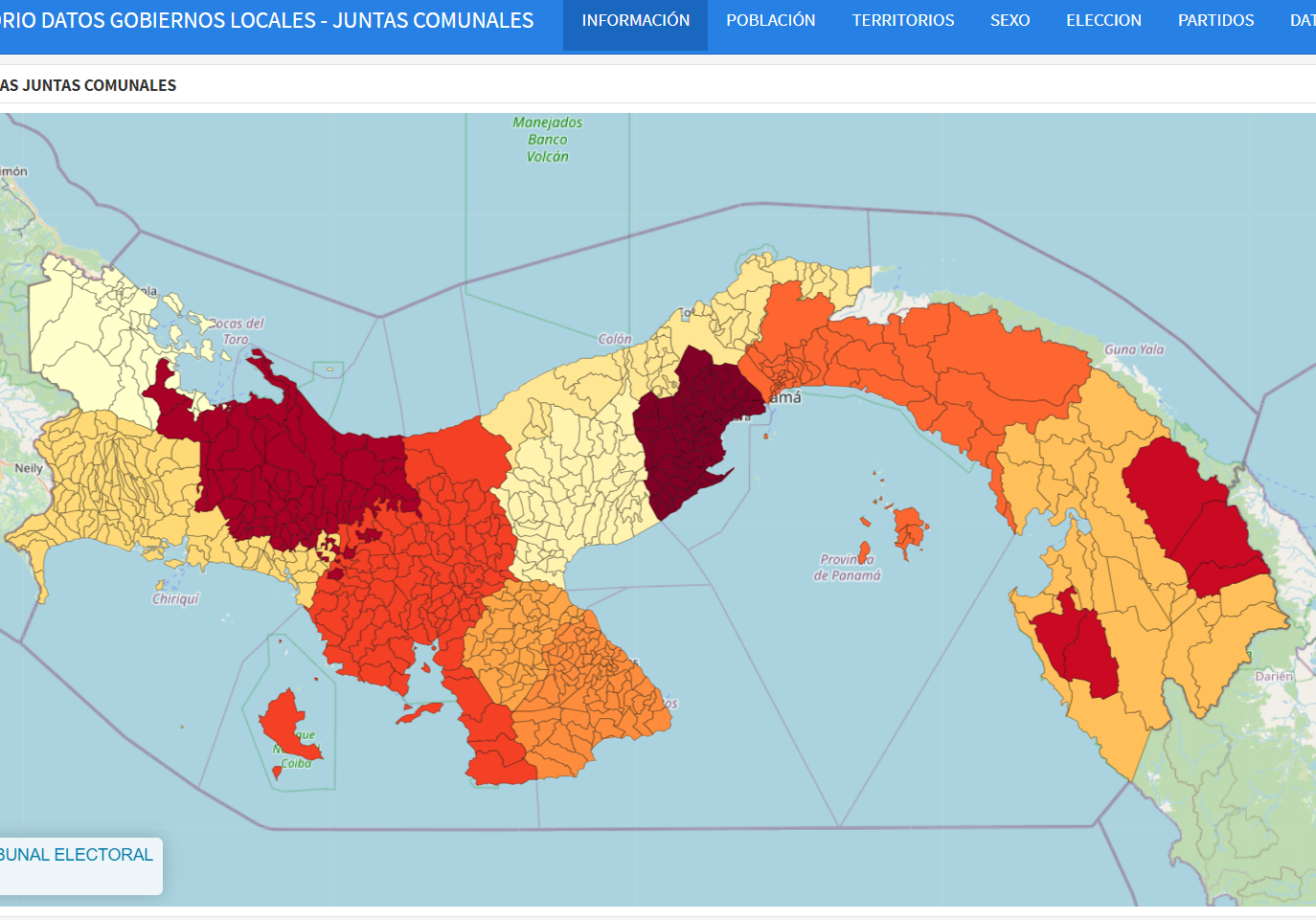Click the dashboard title Juntas Comunales
The height and width of the screenshot is (920, 1316).
tap(266, 21)
